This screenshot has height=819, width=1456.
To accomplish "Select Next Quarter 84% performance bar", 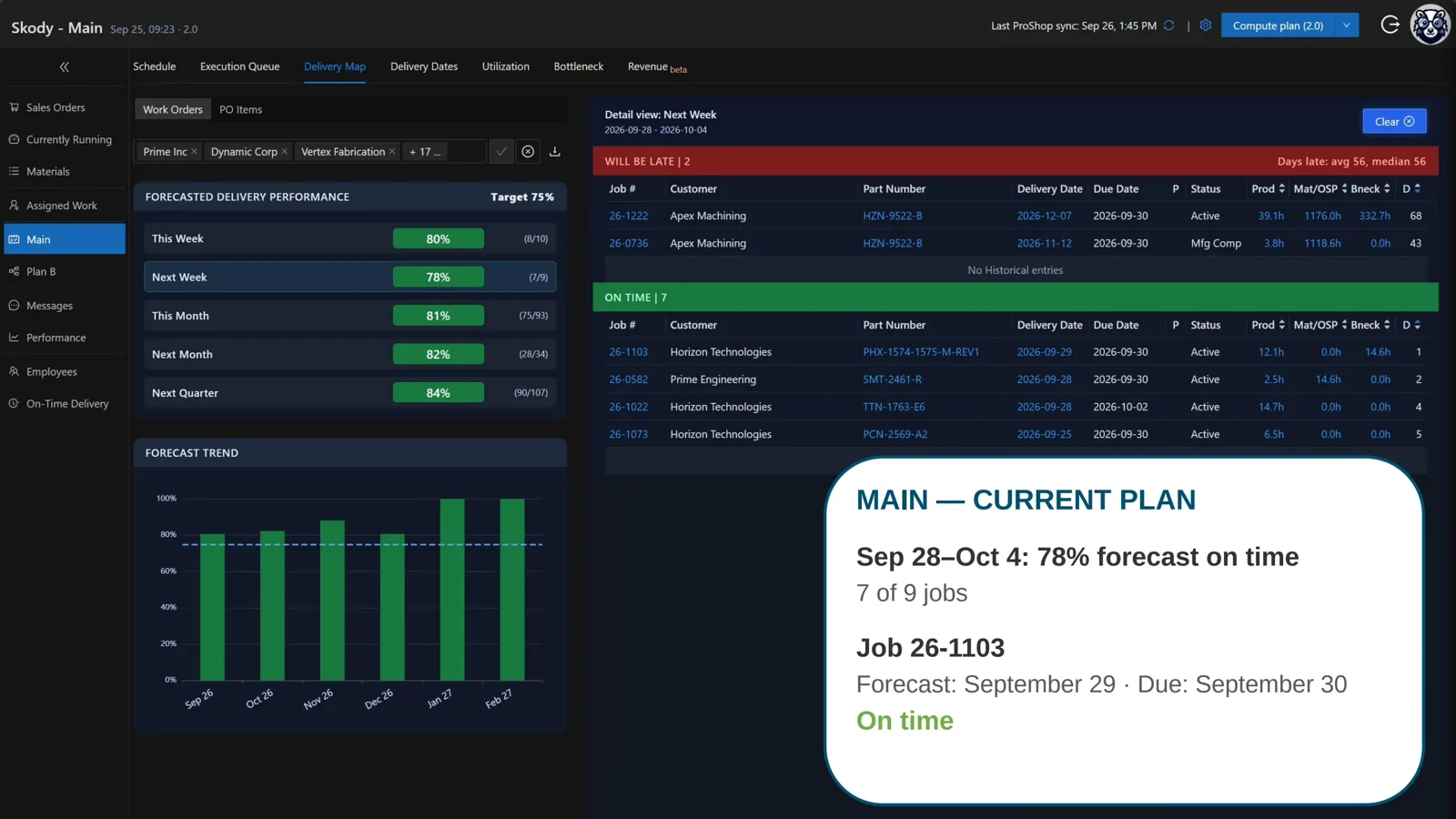I will (439, 393).
